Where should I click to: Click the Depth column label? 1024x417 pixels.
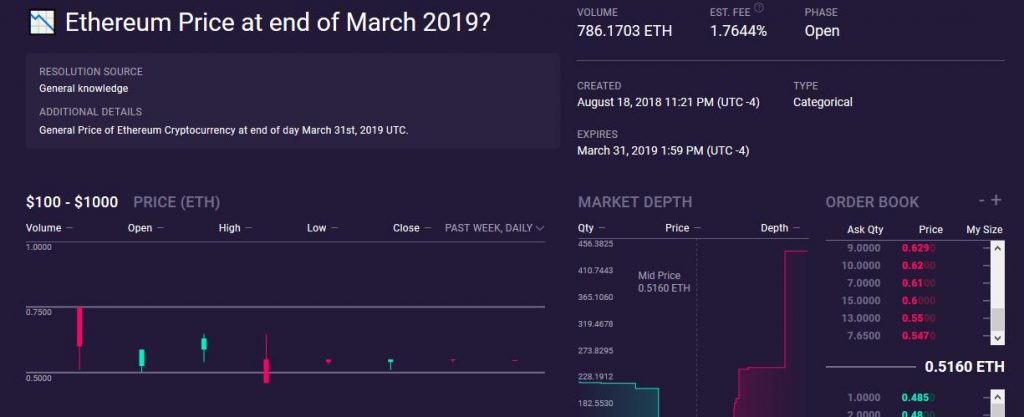pyautogui.click(x=775, y=228)
